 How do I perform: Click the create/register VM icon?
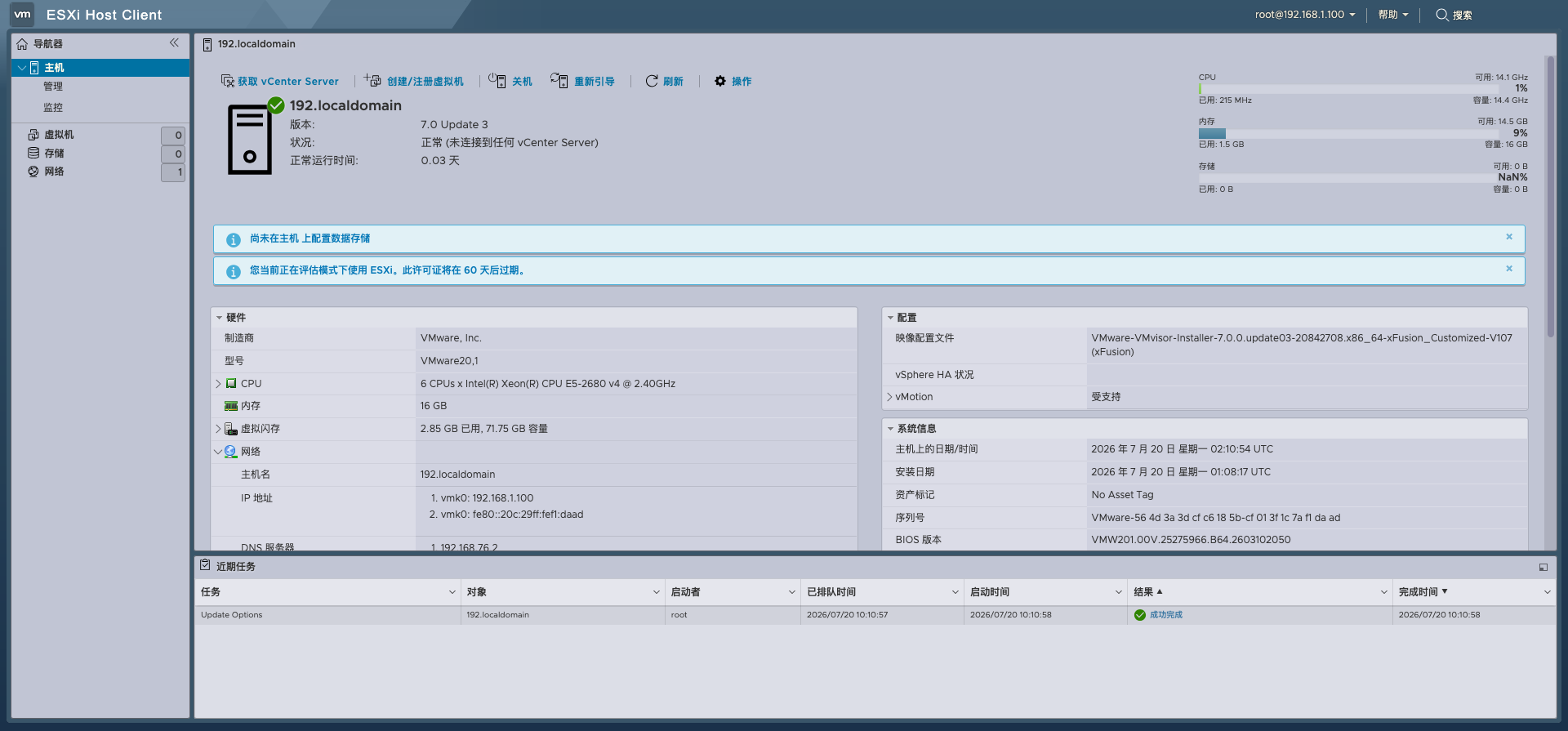point(372,80)
